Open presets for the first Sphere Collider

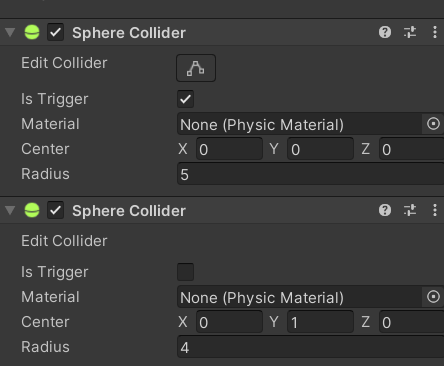click(410, 32)
